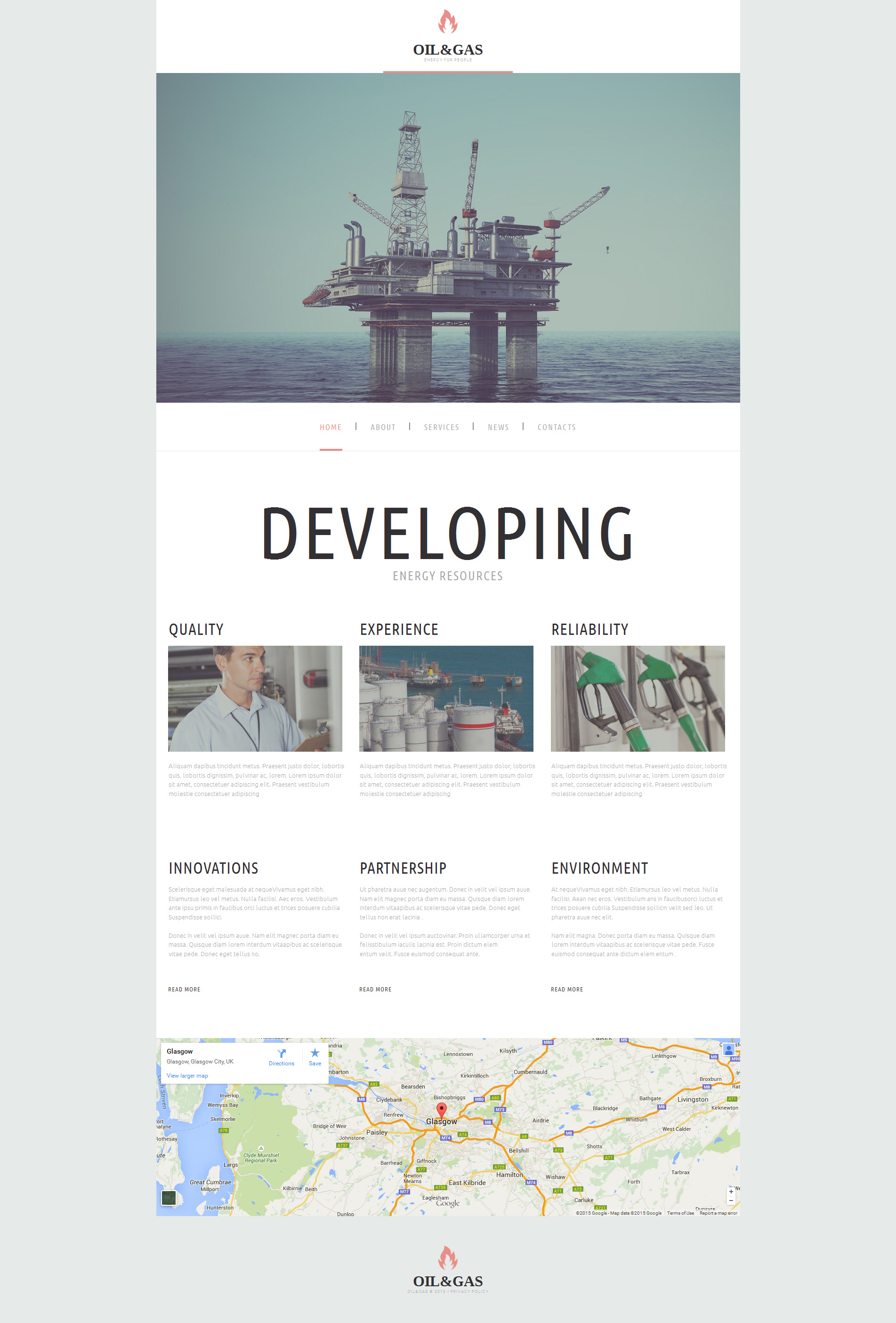896x1323 pixels.
Task: Click Read More under Innovations
Action: [185, 990]
